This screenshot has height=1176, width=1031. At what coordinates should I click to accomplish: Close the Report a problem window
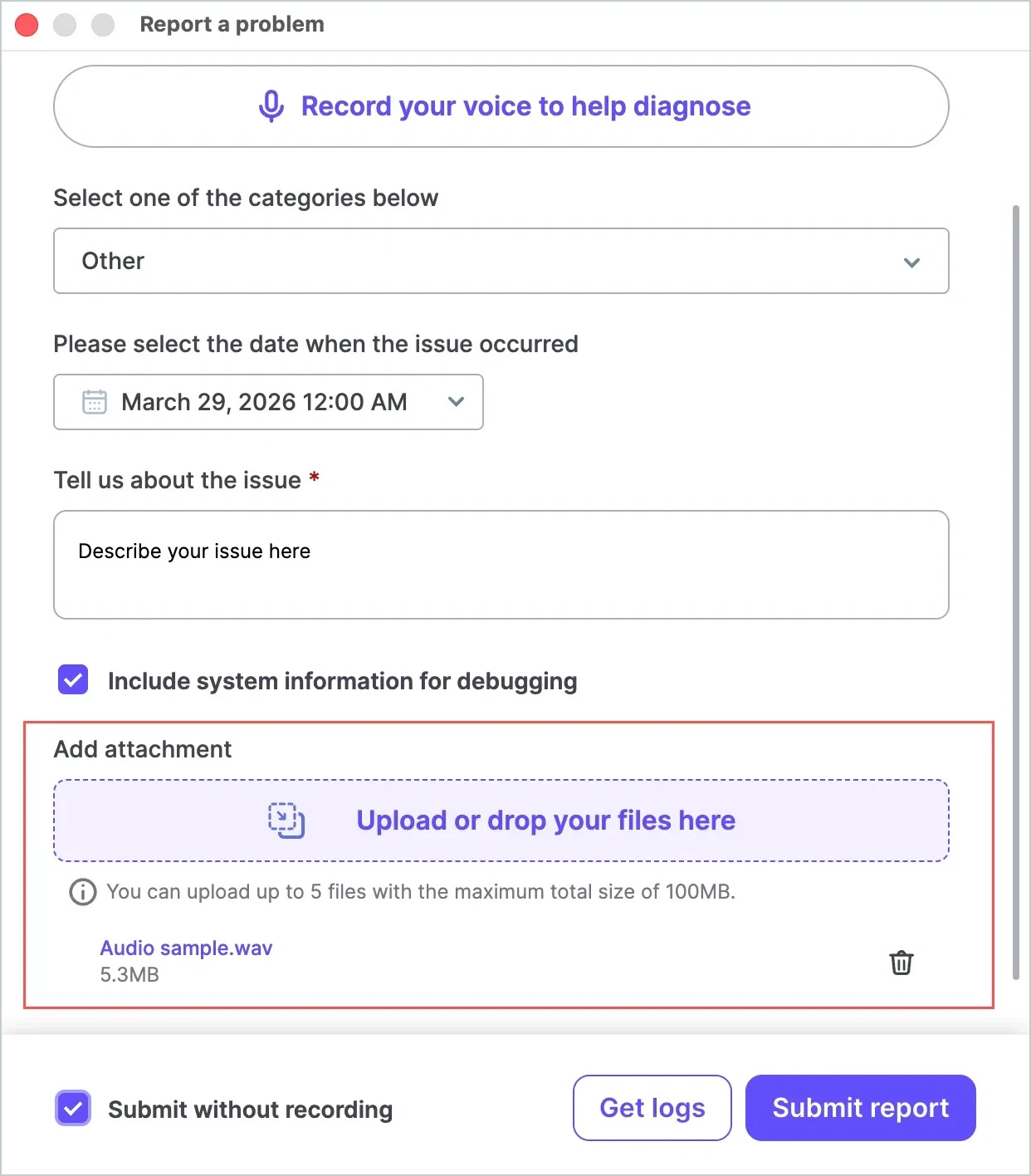[x=27, y=25]
